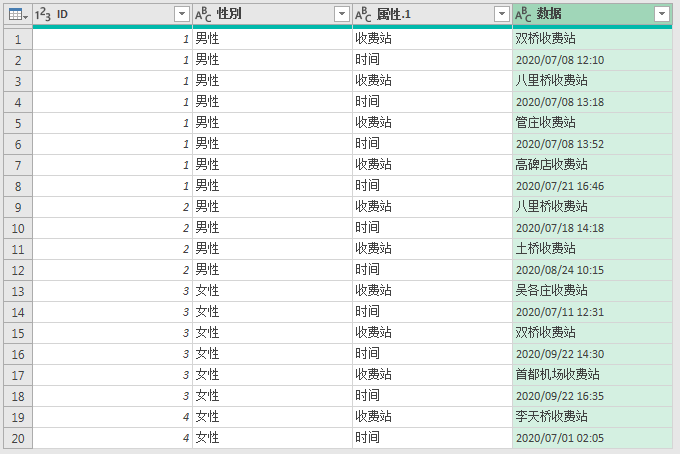This screenshot has height=454, width=680.
Task: Select row number 13
Action: [x=18, y=291]
